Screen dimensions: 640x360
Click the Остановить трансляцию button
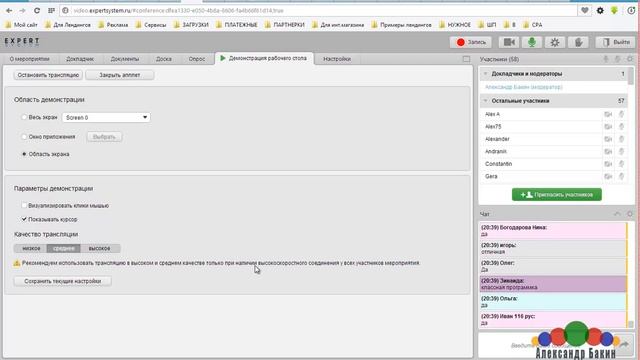point(48,75)
